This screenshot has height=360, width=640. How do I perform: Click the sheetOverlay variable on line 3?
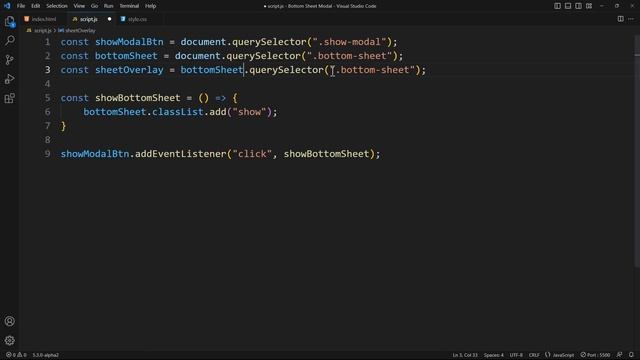click(x=129, y=70)
